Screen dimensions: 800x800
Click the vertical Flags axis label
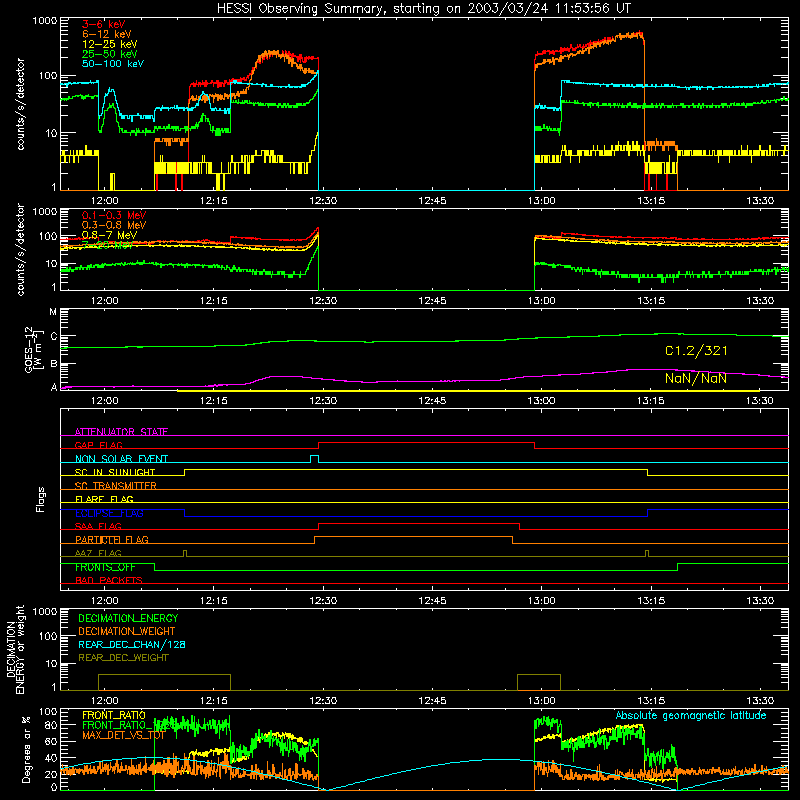point(41,499)
